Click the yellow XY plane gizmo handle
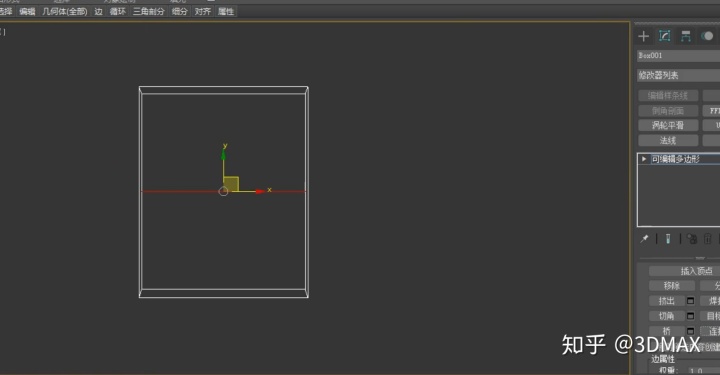 (231, 184)
